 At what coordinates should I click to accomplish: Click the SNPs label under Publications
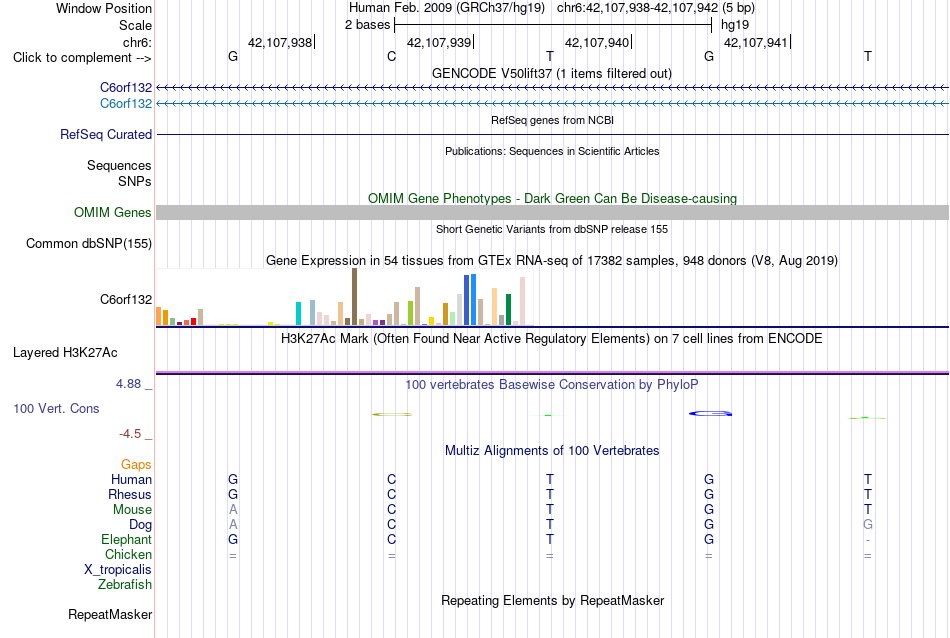coord(135,181)
